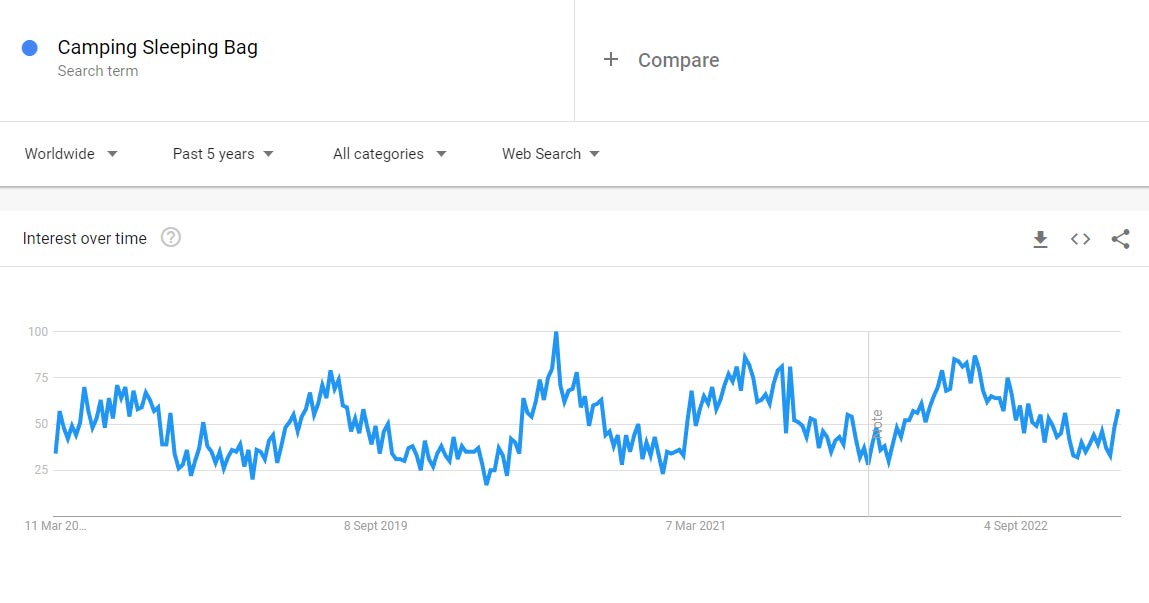Click the blue dot for Camping Sleeping Bag
Viewport: 1149px width, 603px height.
30,48
